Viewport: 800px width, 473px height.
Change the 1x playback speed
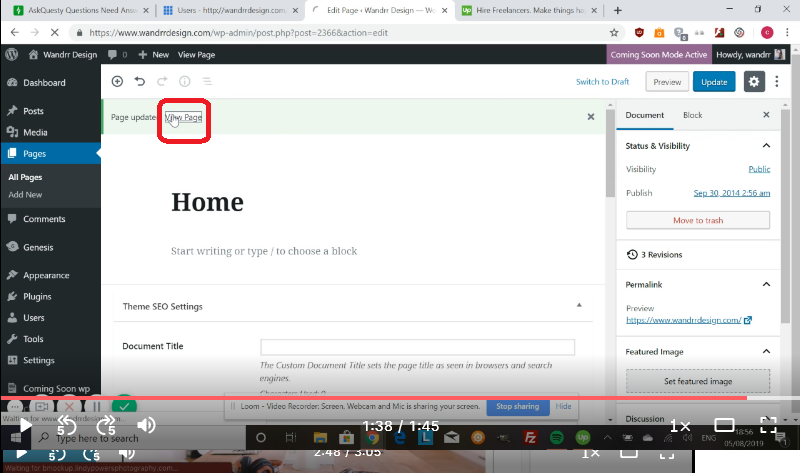[x=680, y=426]
